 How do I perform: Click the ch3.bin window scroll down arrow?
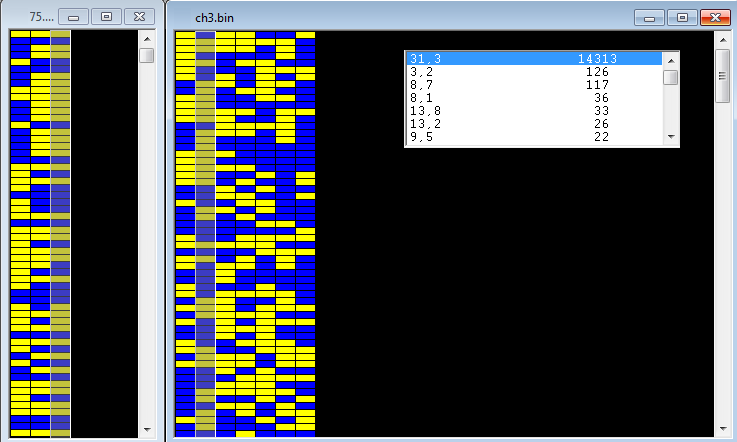(723, 429)
